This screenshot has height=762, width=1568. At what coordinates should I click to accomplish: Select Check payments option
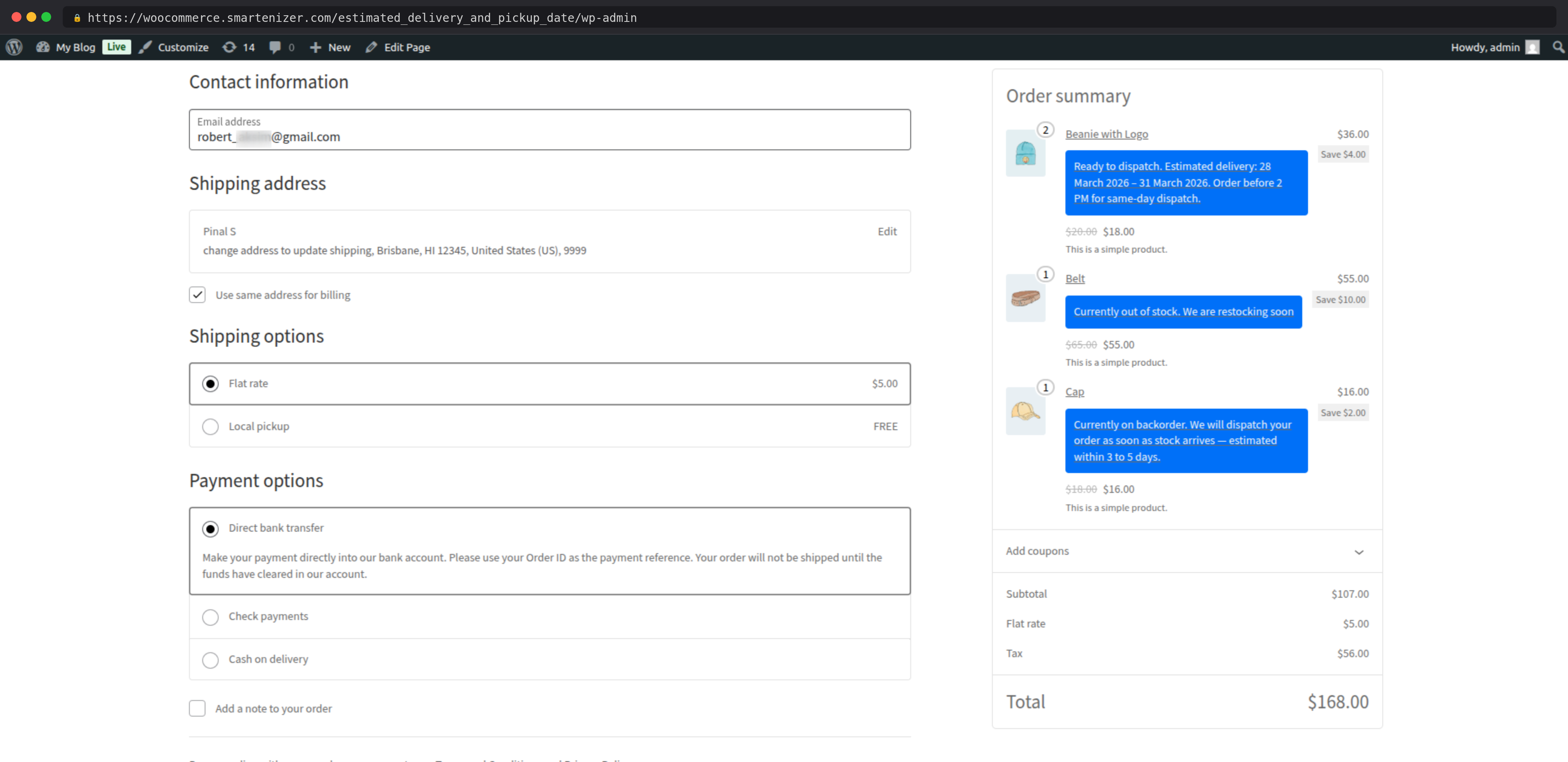[210, 617]
